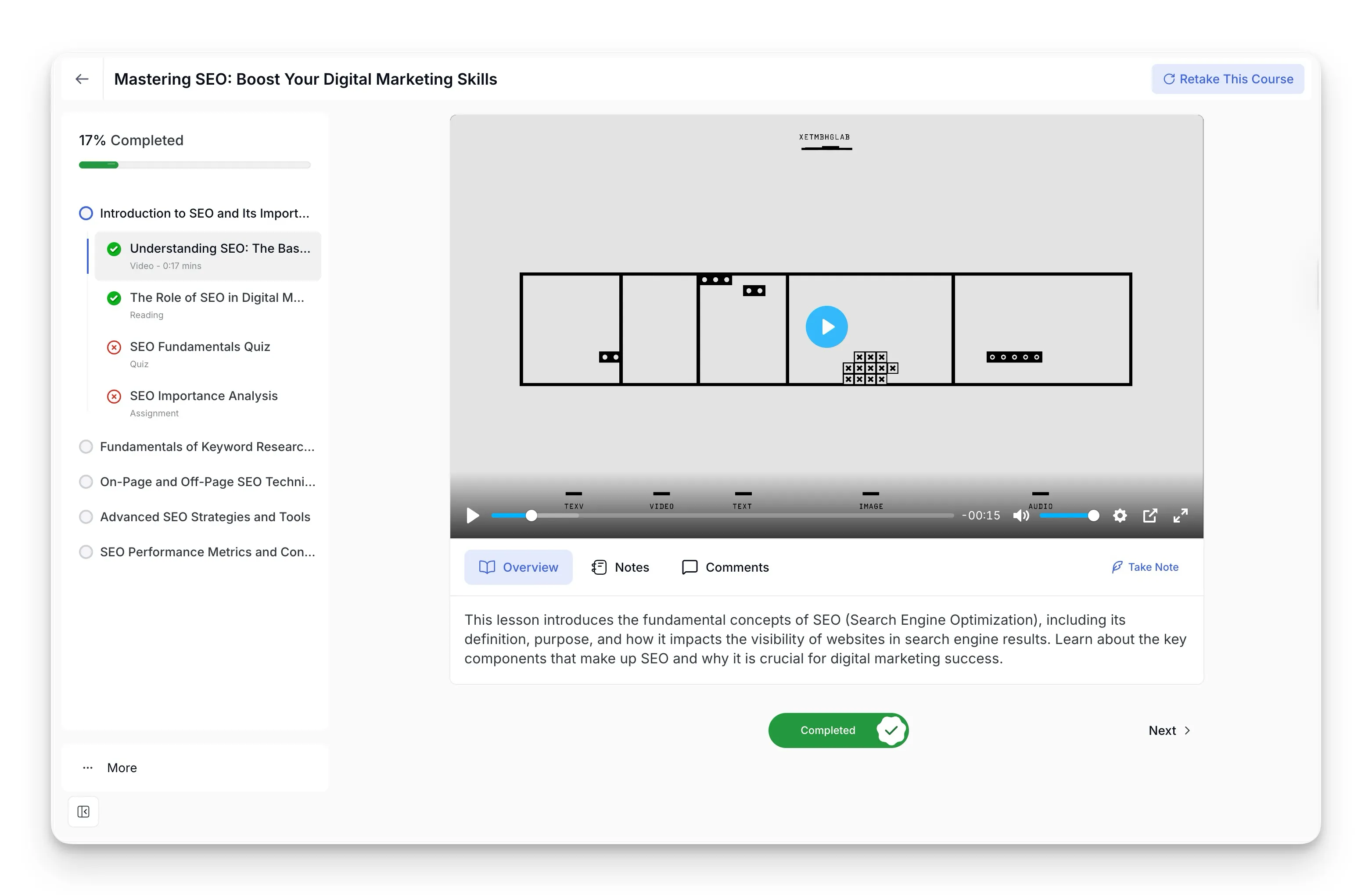Go to the Next lesson
This screenshot has height=895, width=1372.
pos(1169,730)
